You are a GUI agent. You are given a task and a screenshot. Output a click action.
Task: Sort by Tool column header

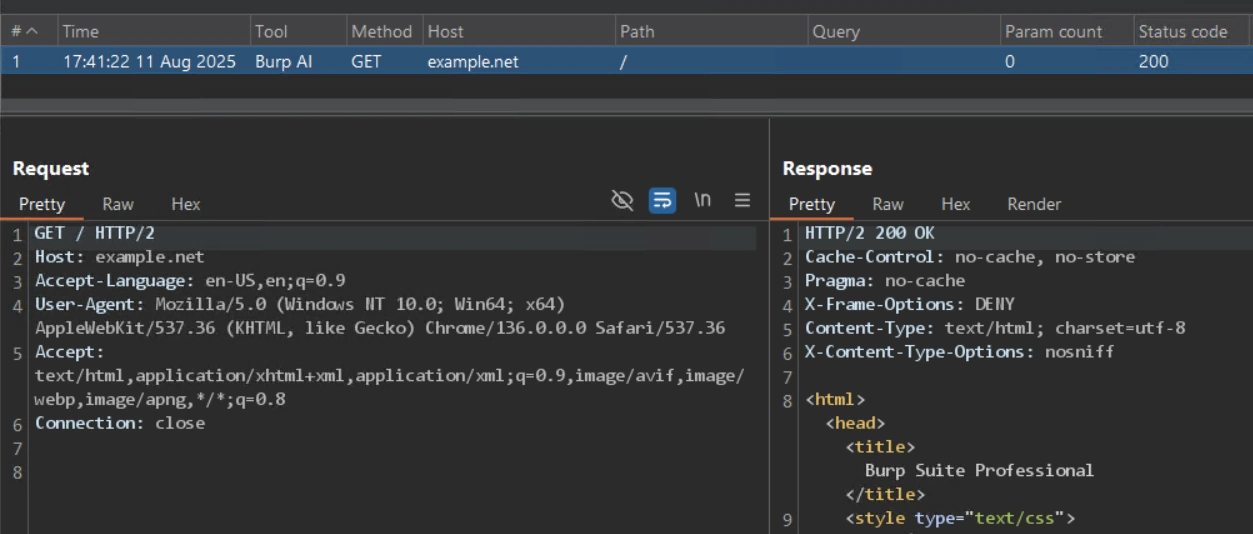(x=298, y=31)
